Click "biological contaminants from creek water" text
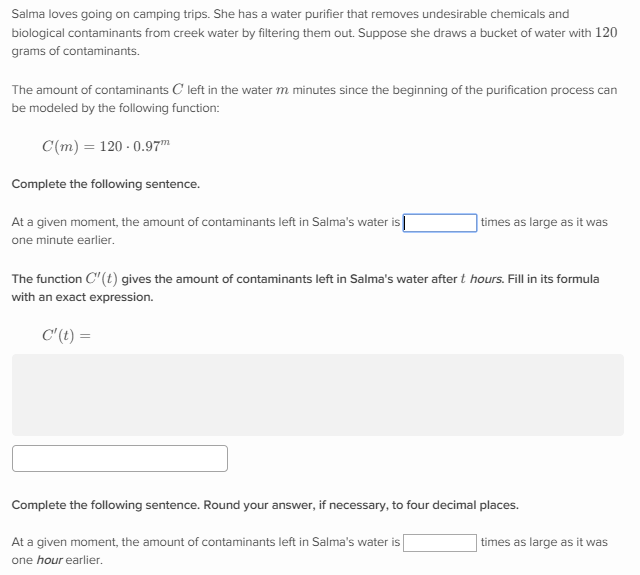This screenshot has height=575, width=640. pyautogui.click(x=130, y=32)
